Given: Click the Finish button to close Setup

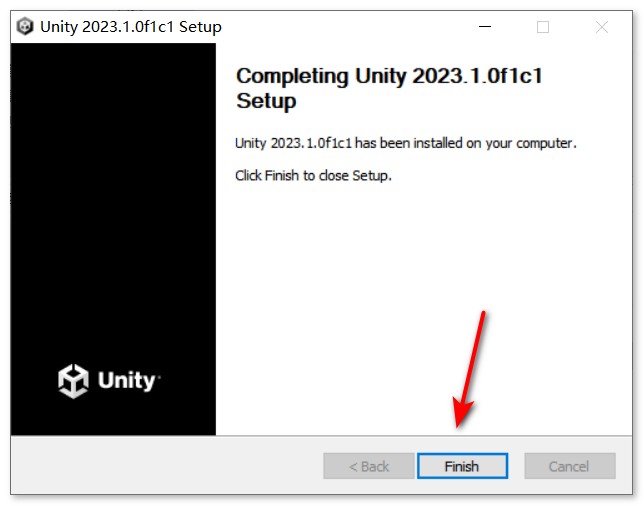Looking at the screenshot, I should coord(462,466).
